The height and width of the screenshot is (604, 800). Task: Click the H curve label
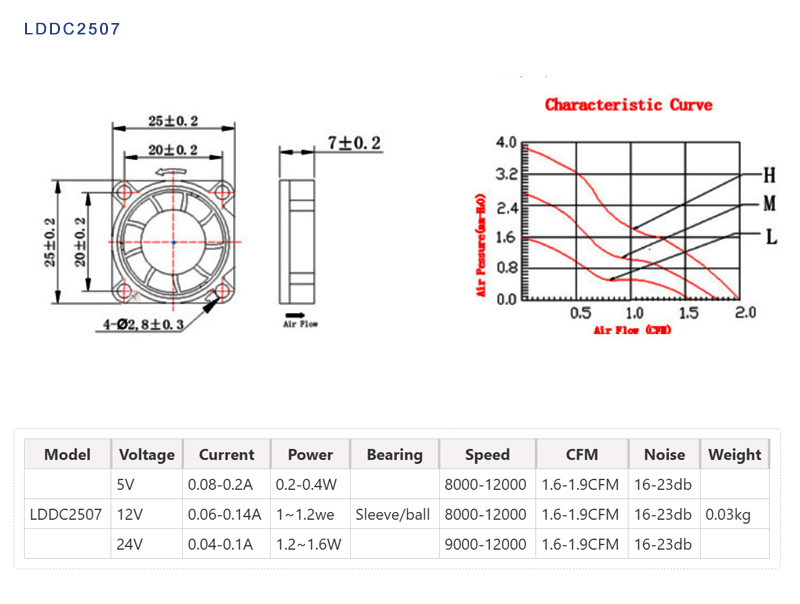(769, 176)
